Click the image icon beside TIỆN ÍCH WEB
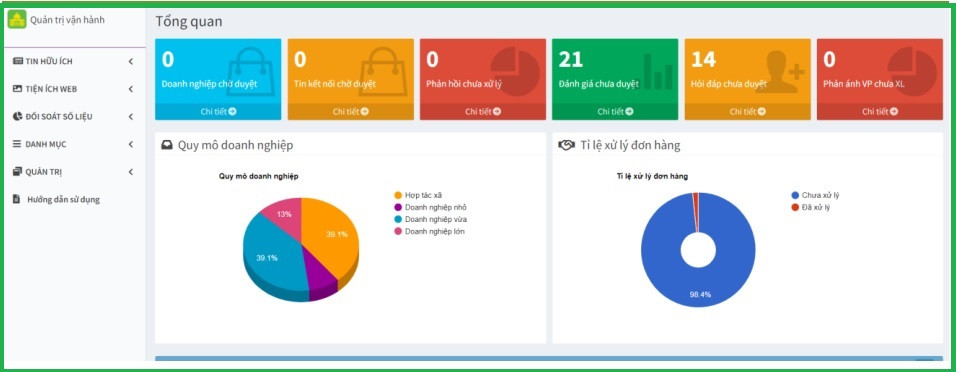Image resolution: width=956 pixels, height=372 pixels. (18, 89)
